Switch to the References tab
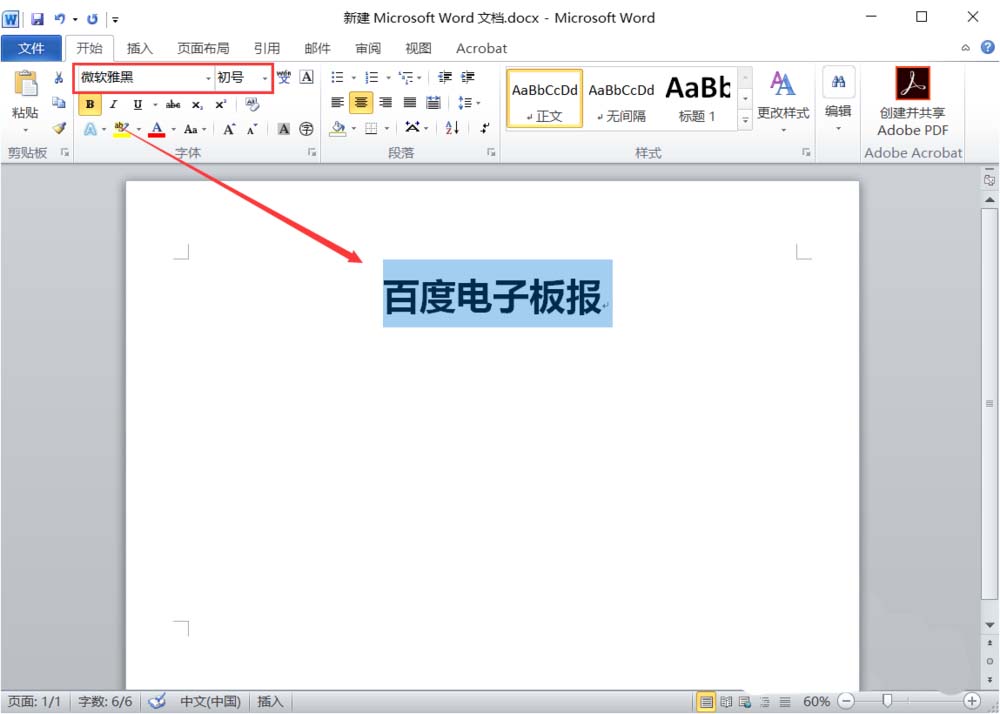Image resolution: width=1000 pixels, height=714 pixels. tap(267, 48)
